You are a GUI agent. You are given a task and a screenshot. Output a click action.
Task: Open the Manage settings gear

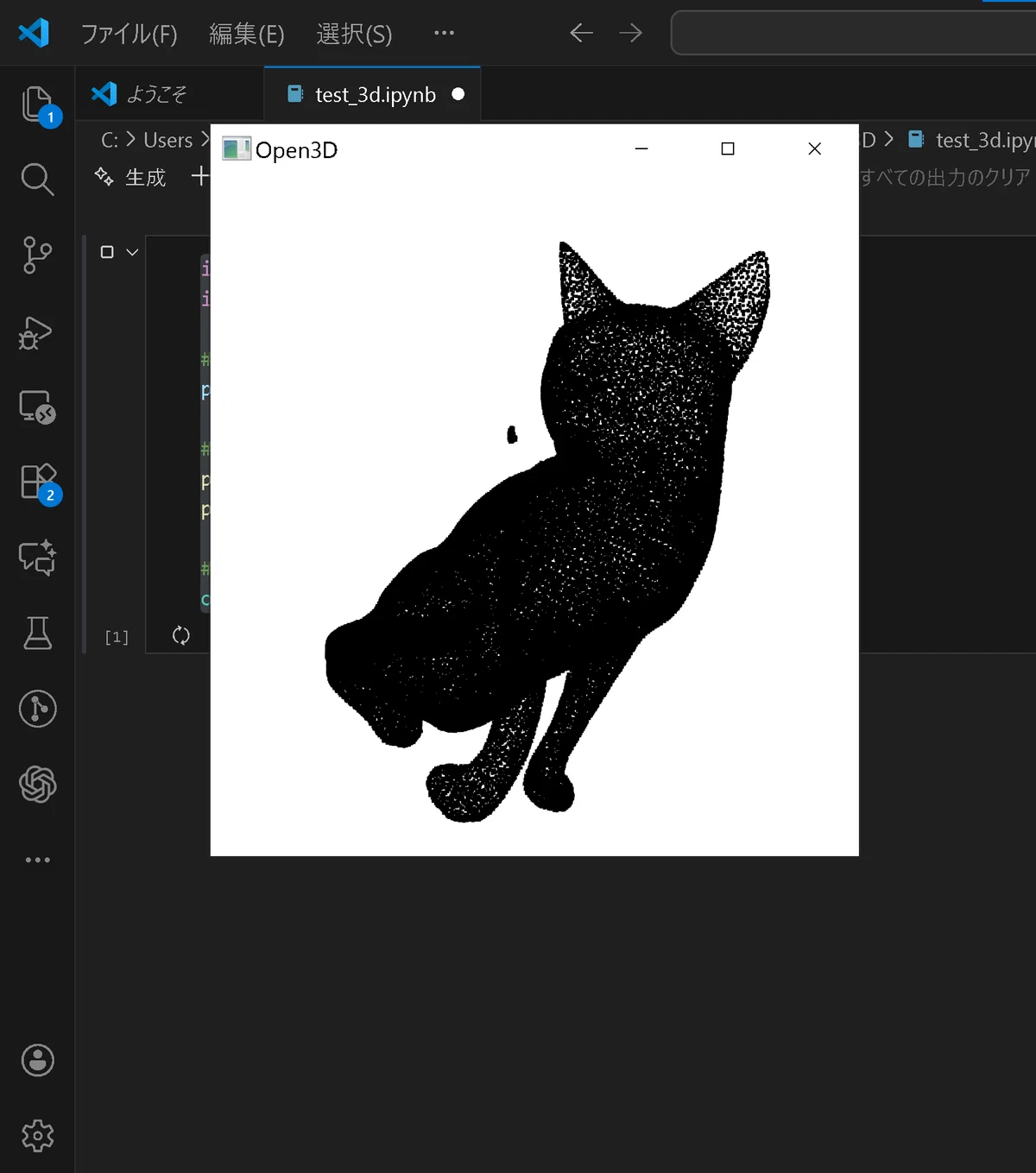37,1136
